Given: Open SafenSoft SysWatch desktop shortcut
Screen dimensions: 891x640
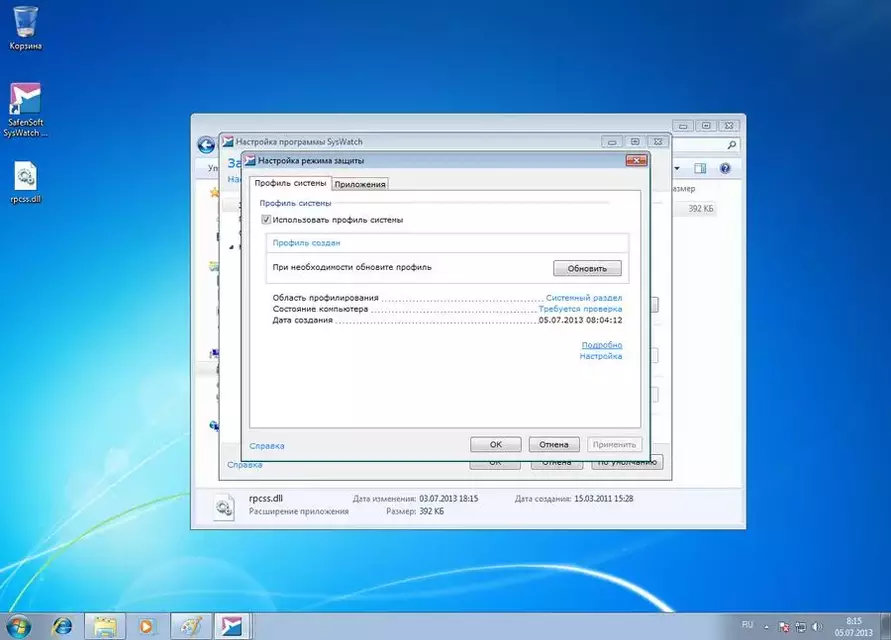Looking at the screenshot, I should tap(26, 110).
